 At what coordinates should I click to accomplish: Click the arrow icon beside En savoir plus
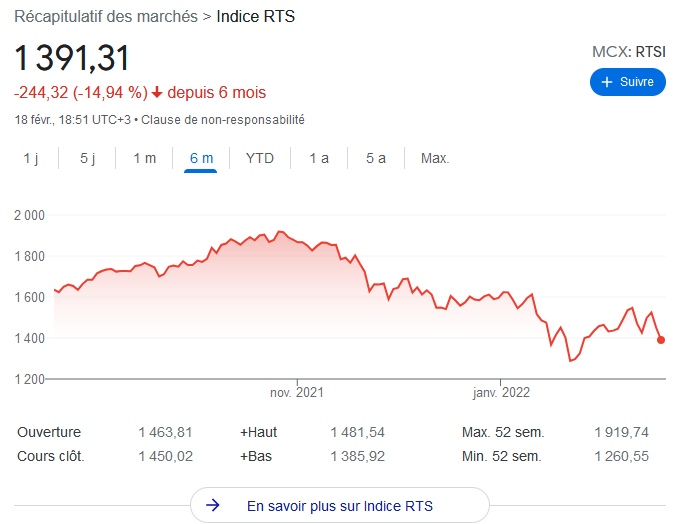213,505
